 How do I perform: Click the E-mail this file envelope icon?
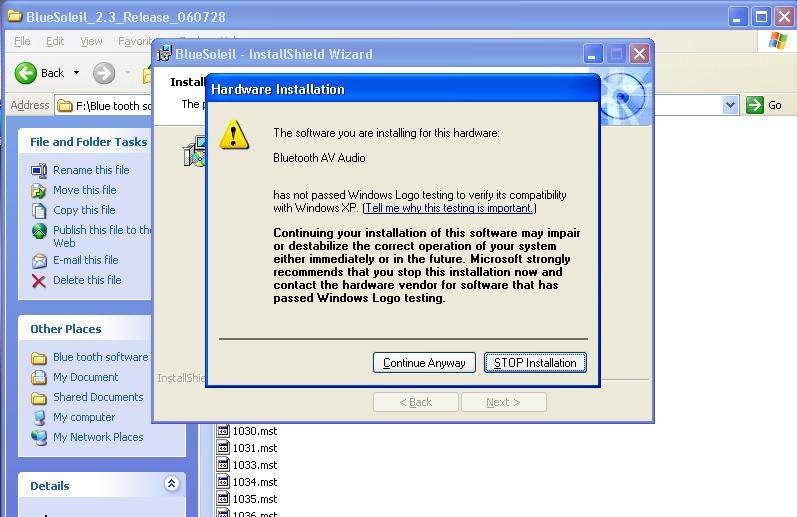(x=39, y=261)
